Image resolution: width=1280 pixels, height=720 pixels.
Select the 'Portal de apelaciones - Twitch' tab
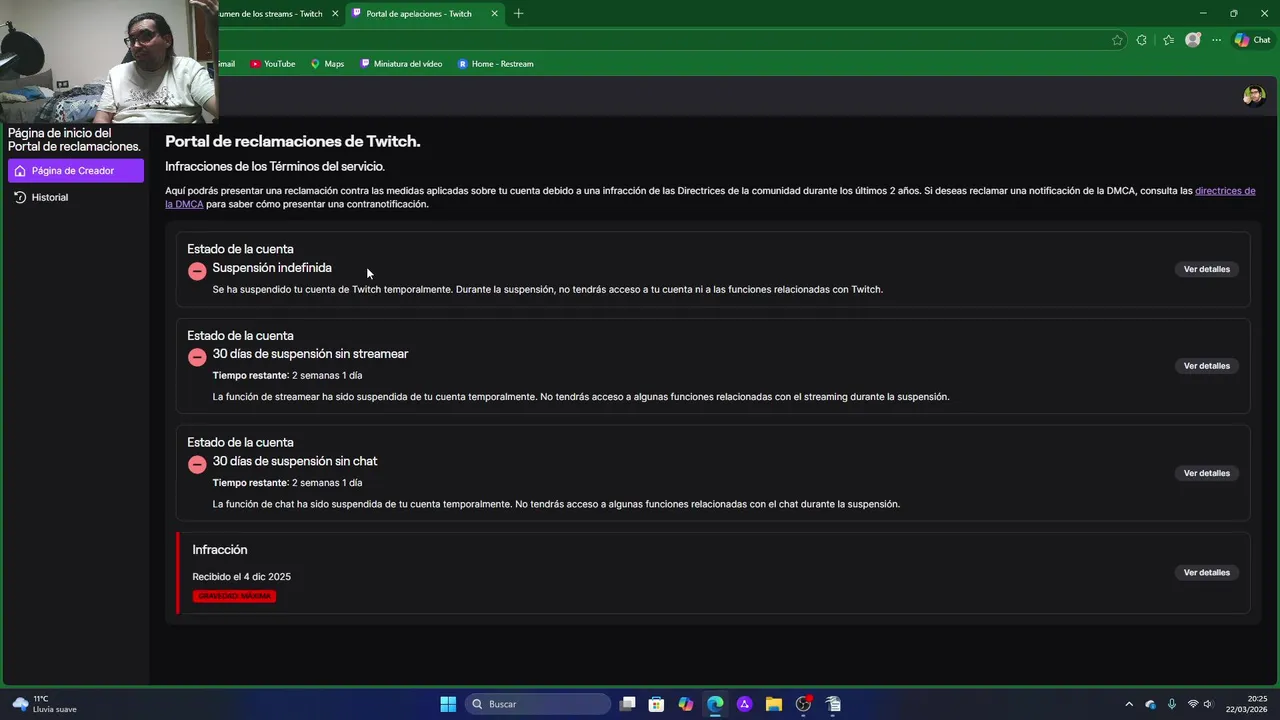tap(419, 14)
